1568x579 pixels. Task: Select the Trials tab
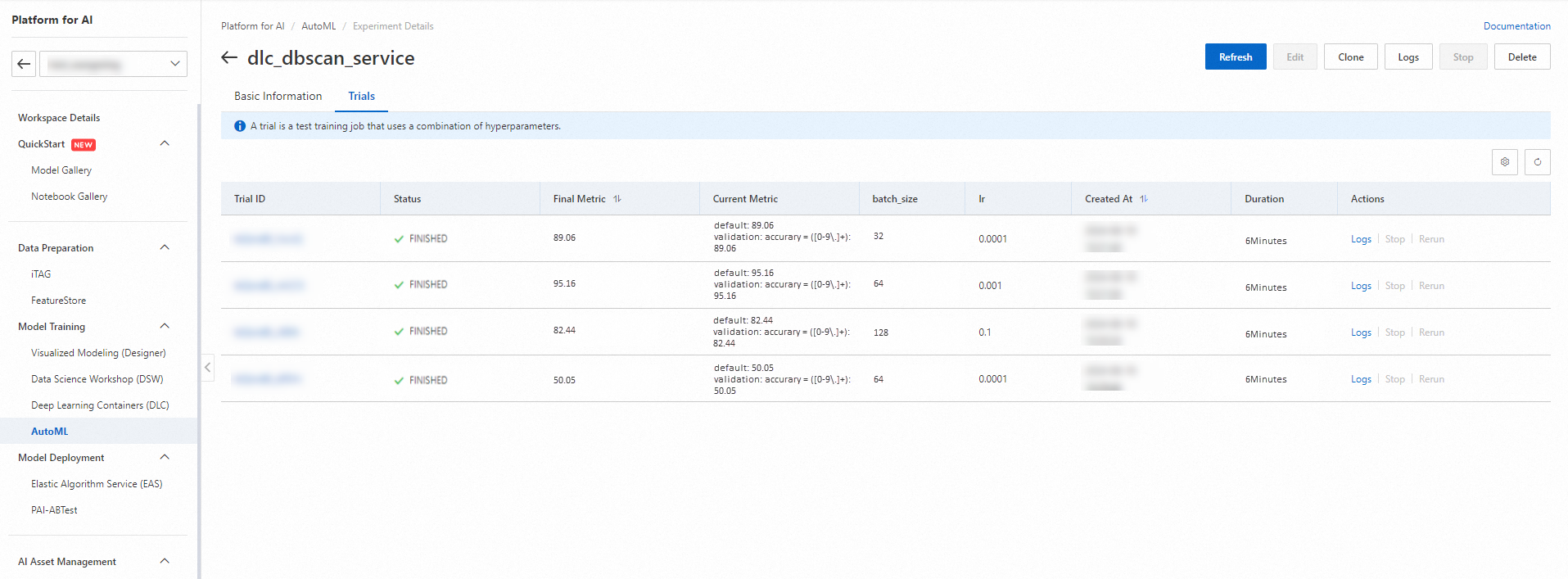pyautogui.click(x=361, y=96)
